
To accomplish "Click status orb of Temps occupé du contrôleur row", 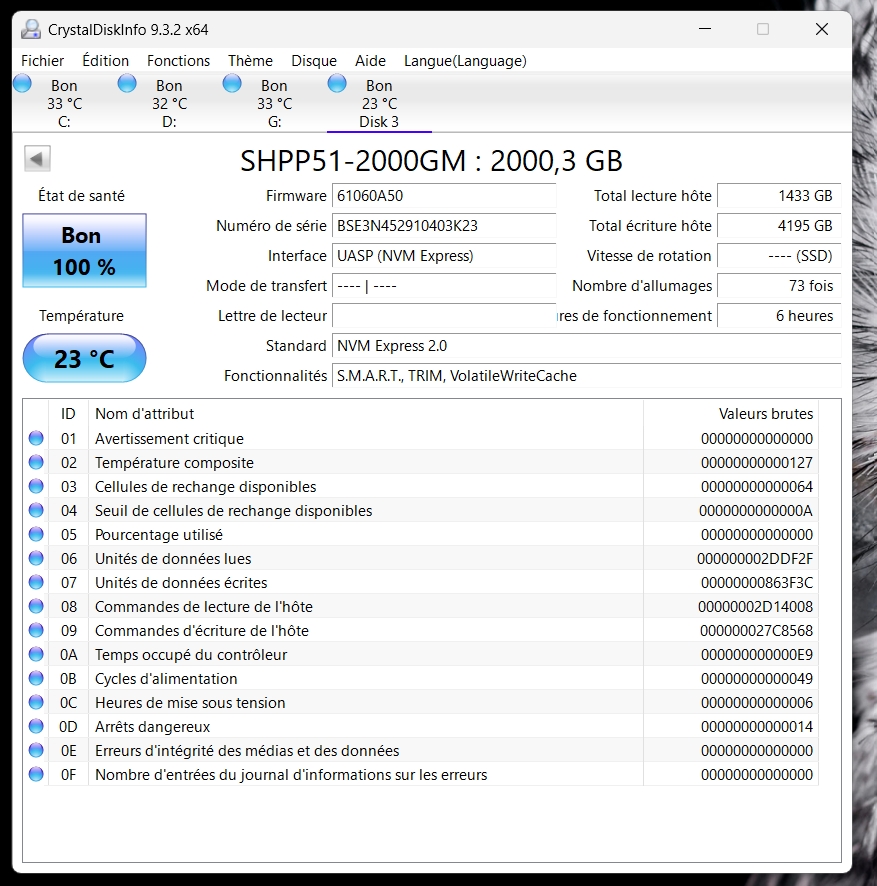I will tap(36, 654).
